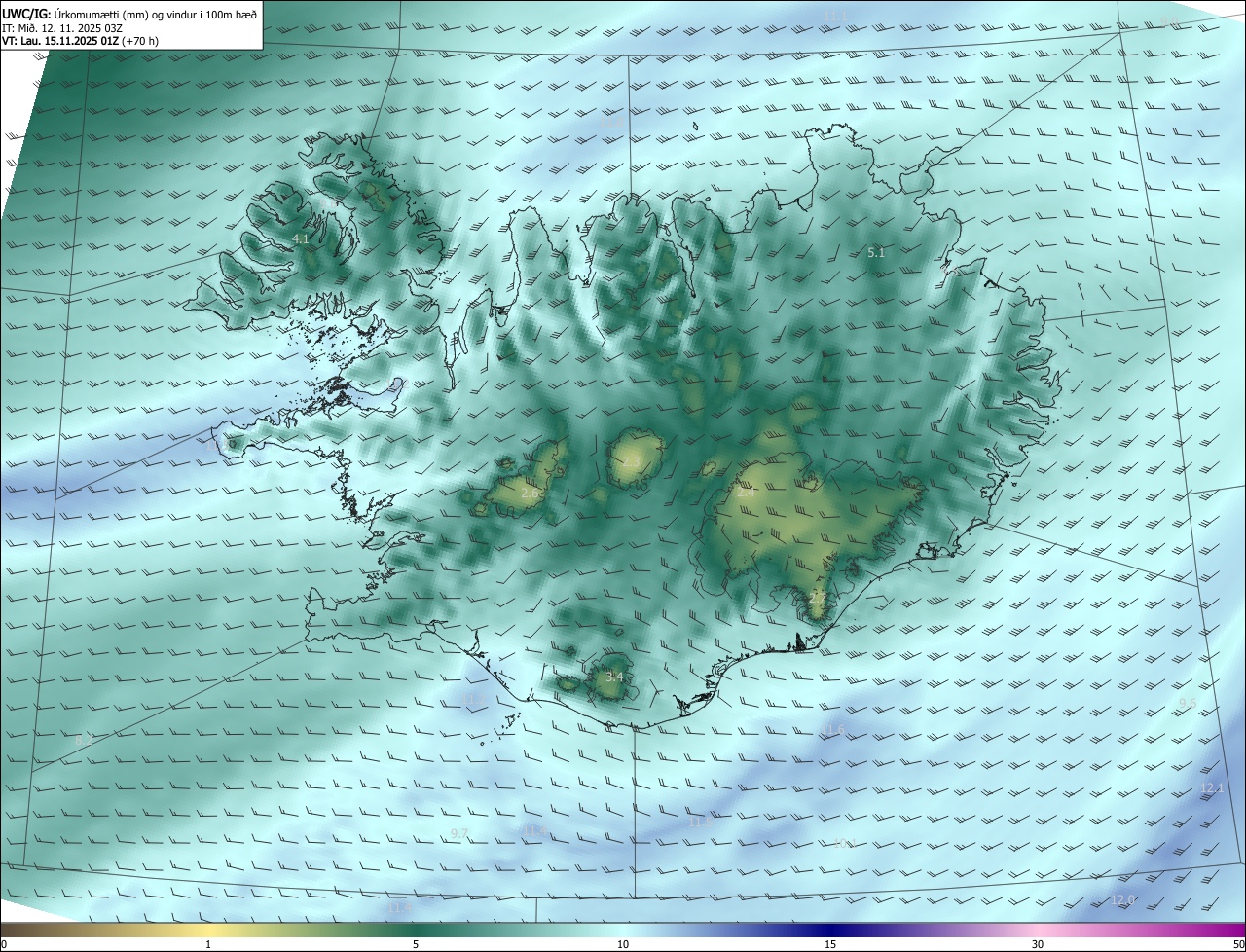
Task: Select the 12.0 value over the sea
Action: tap(1122, 900)
